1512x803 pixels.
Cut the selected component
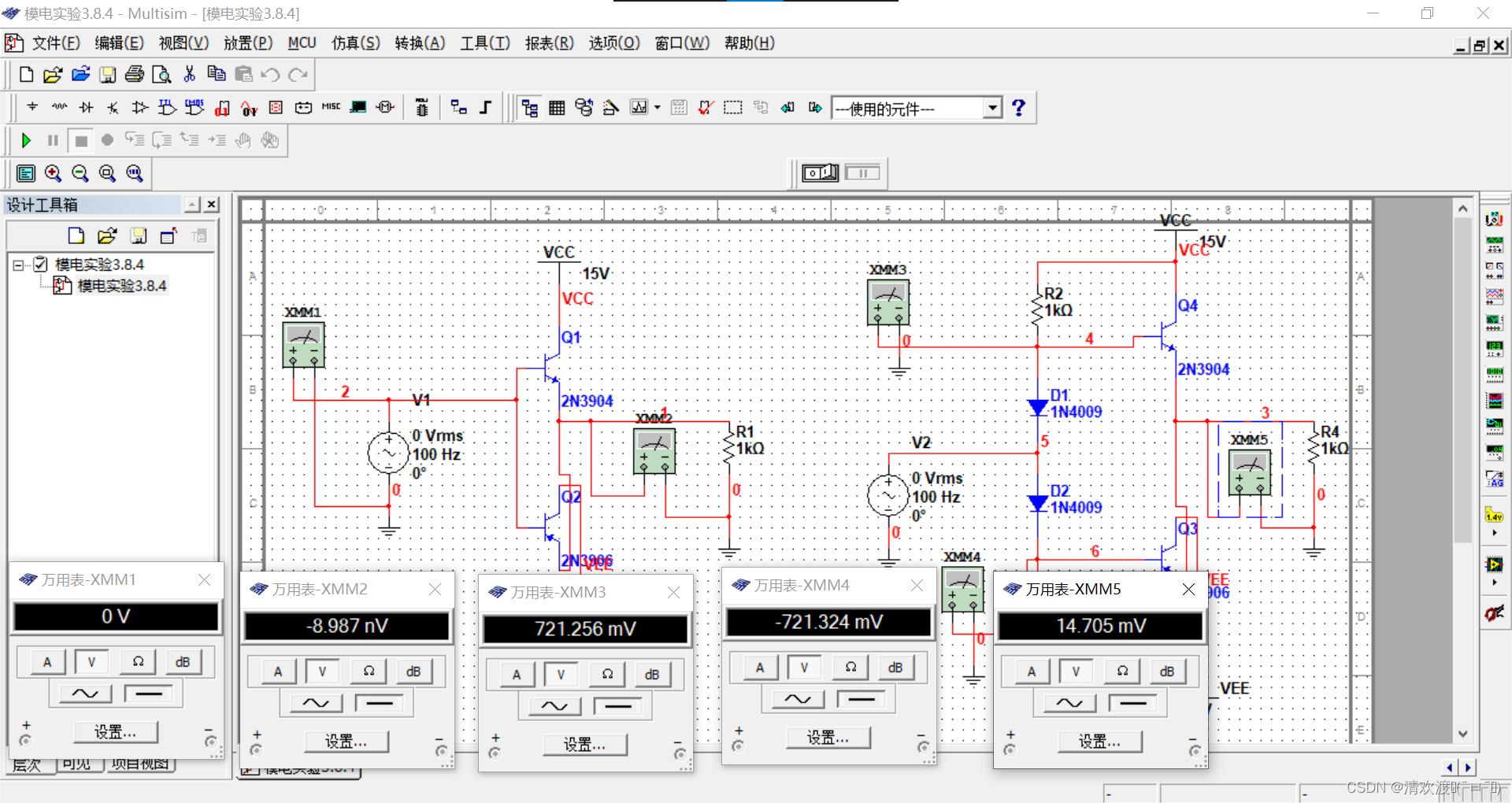point(189,74)
